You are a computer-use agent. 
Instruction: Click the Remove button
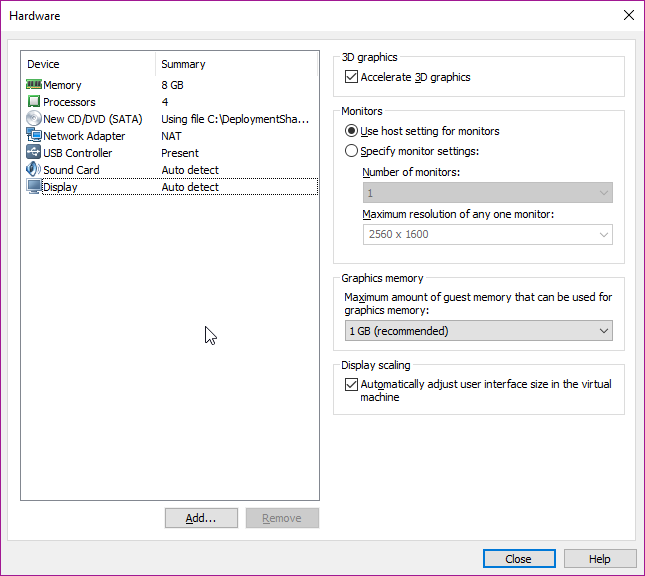tap(282, 518)
